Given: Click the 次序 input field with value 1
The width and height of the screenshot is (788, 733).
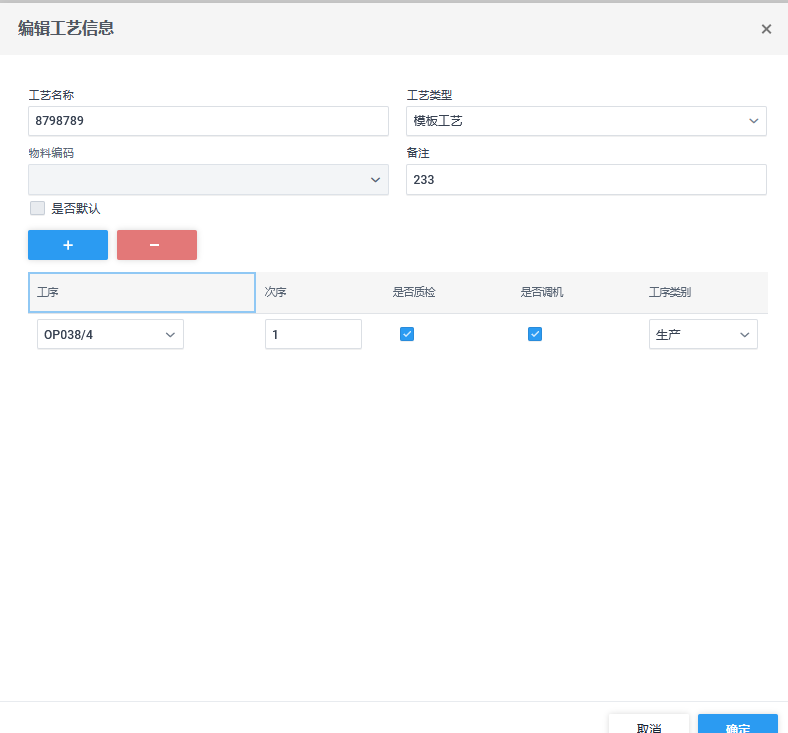Looking at the screenshot, I should point(313,334).
